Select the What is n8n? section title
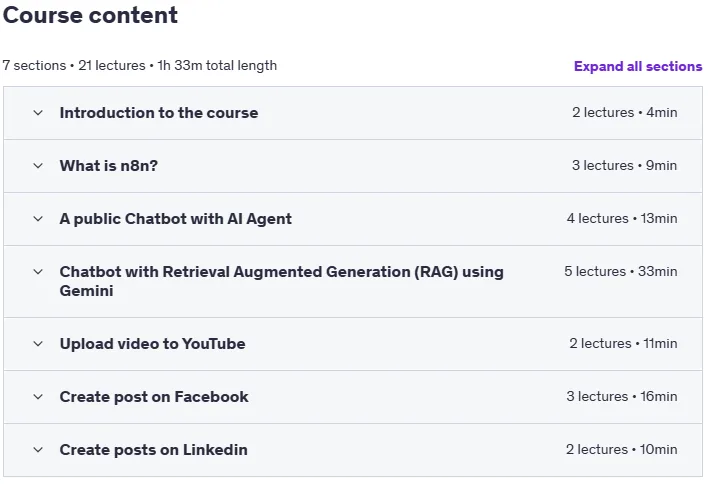Image resolution: width=709 pixels, height=484 pixels. coord(109,166)
